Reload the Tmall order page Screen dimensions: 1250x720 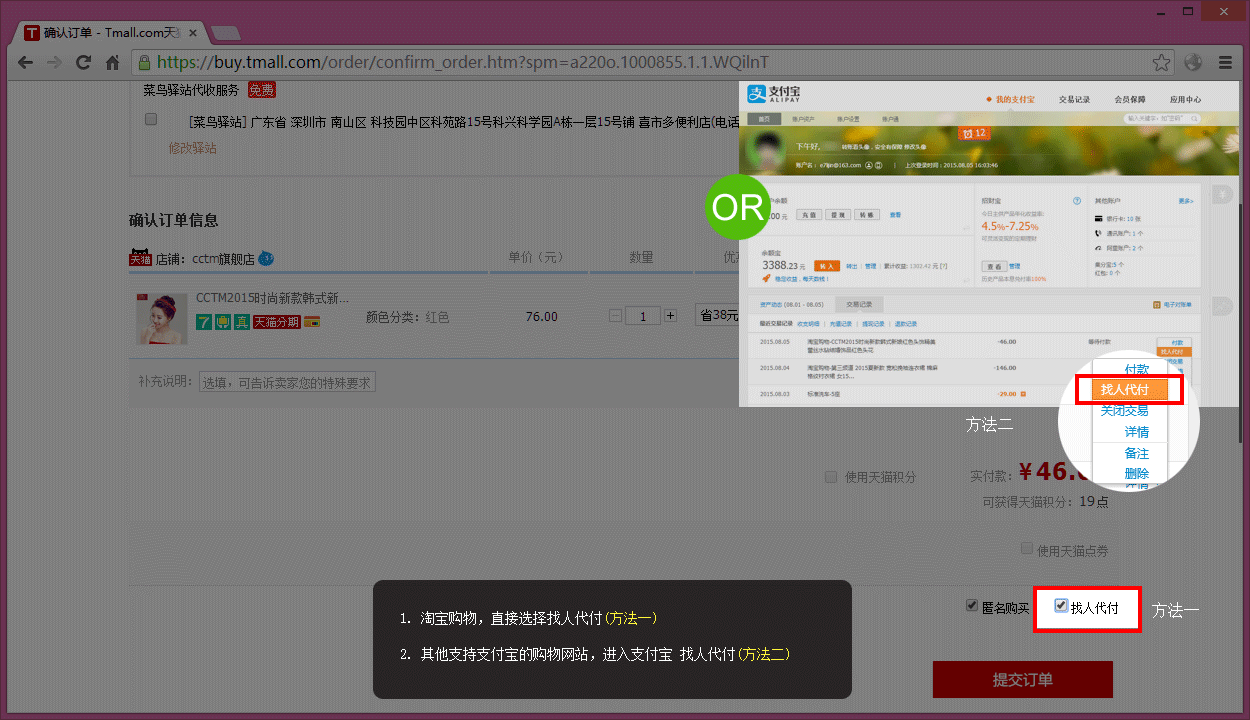pos(84,62)
